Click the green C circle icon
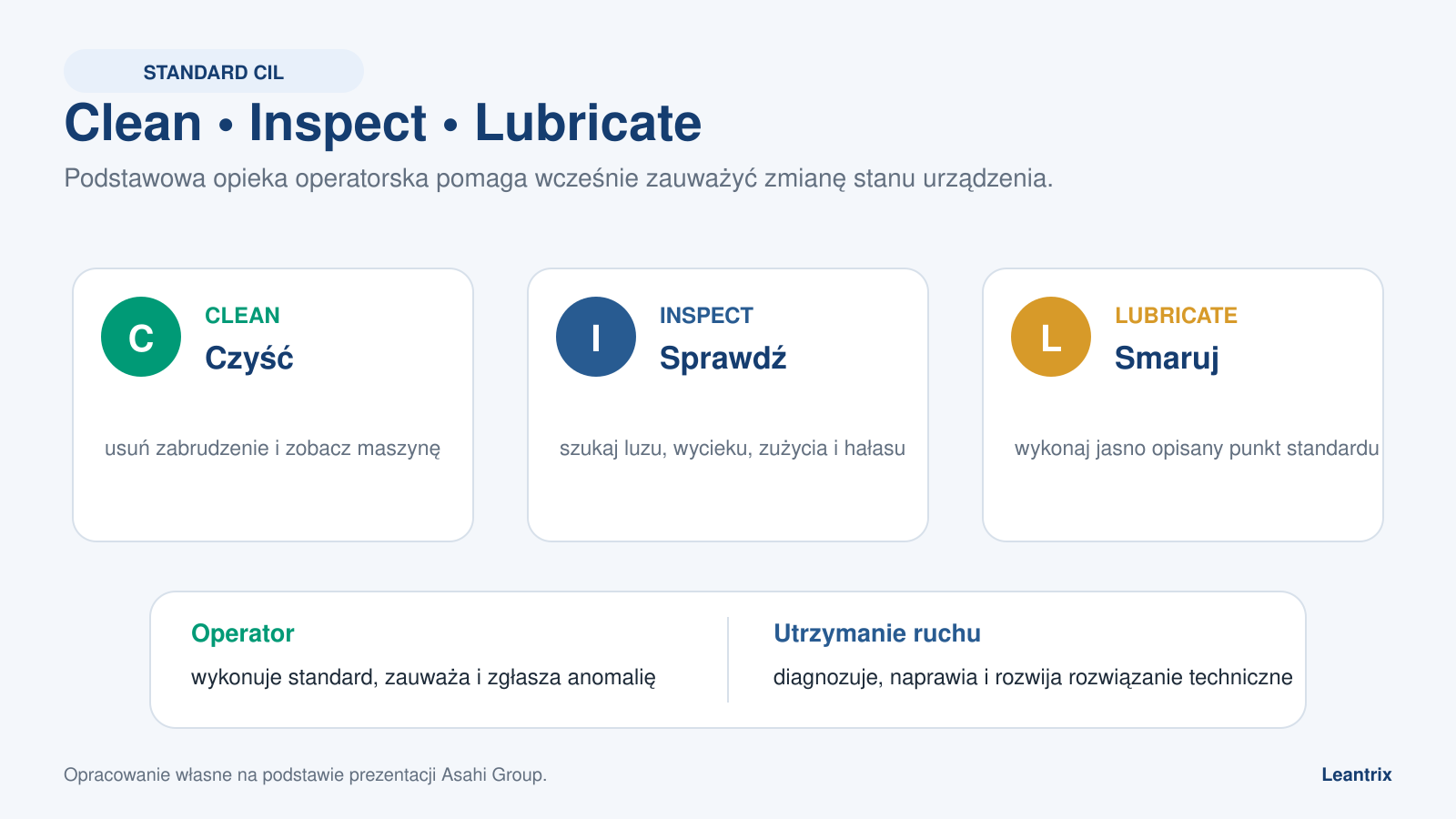The height and width of the screenshot is (819, 1456). click(x=141, y=337)
